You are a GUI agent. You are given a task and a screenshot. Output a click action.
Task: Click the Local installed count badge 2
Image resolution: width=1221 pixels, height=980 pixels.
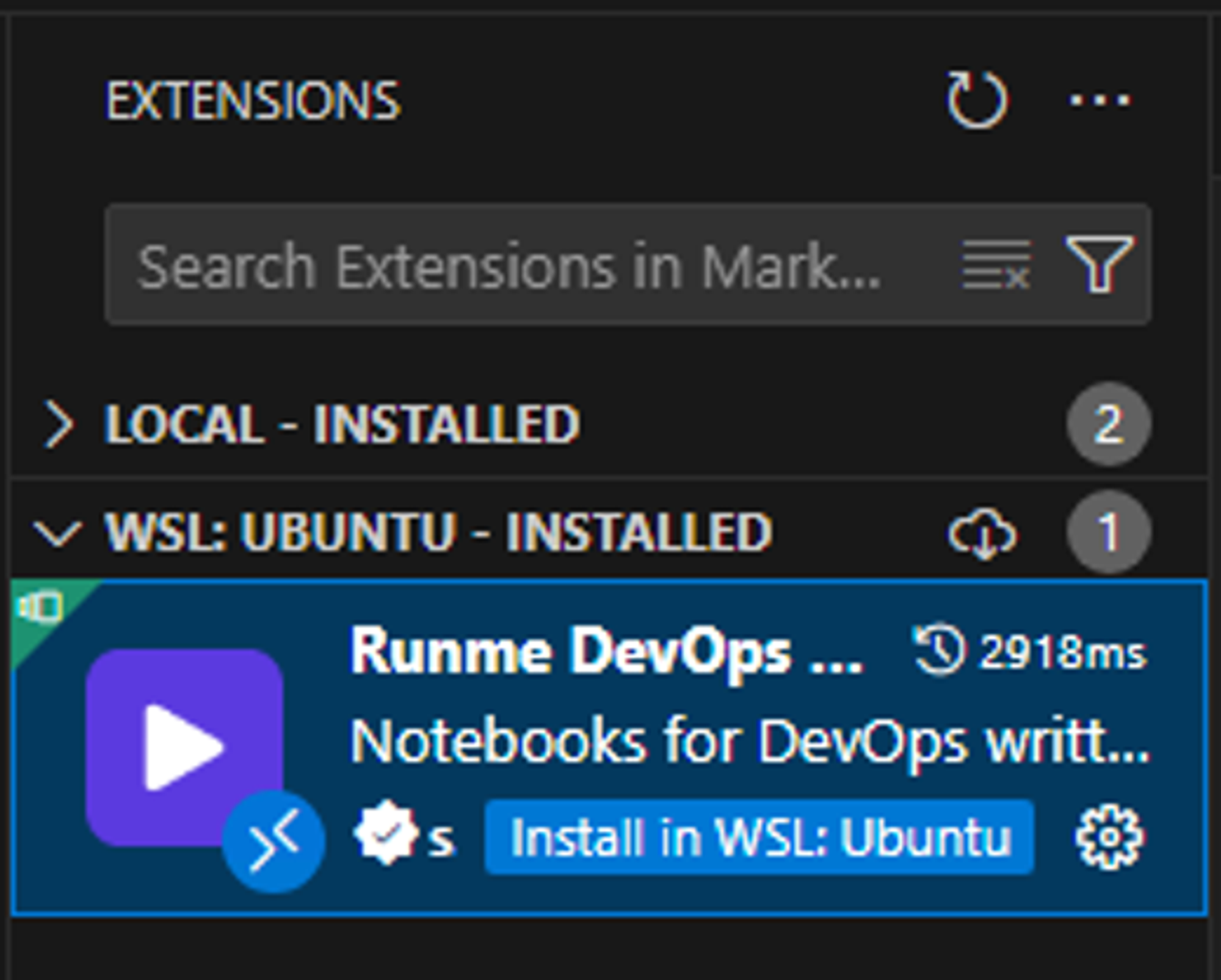pyautogui.click(x=1109, y=424)
